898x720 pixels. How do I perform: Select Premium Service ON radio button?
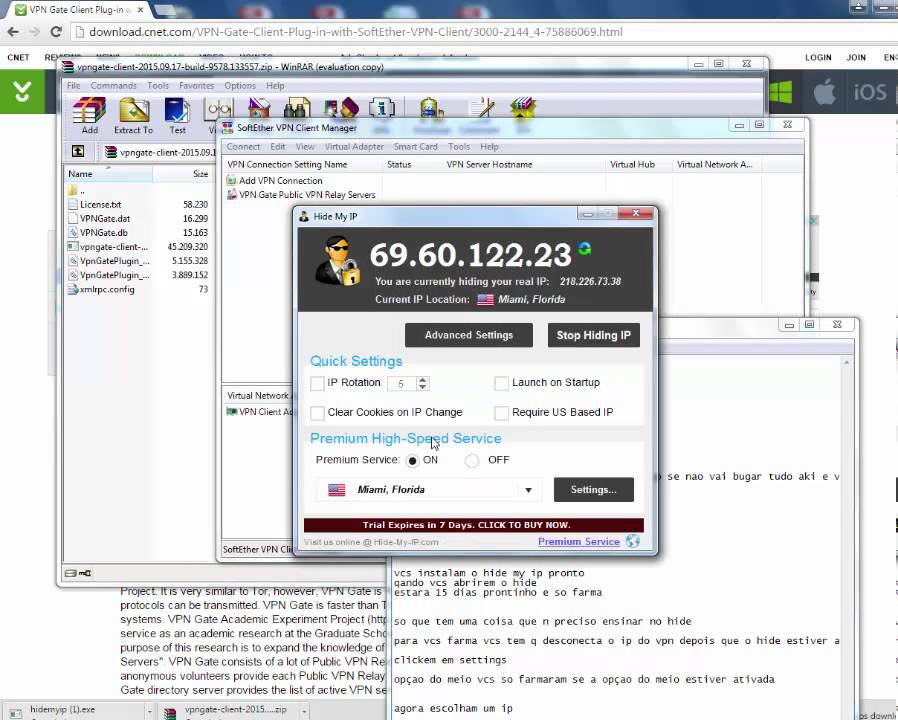pos(412,461)
